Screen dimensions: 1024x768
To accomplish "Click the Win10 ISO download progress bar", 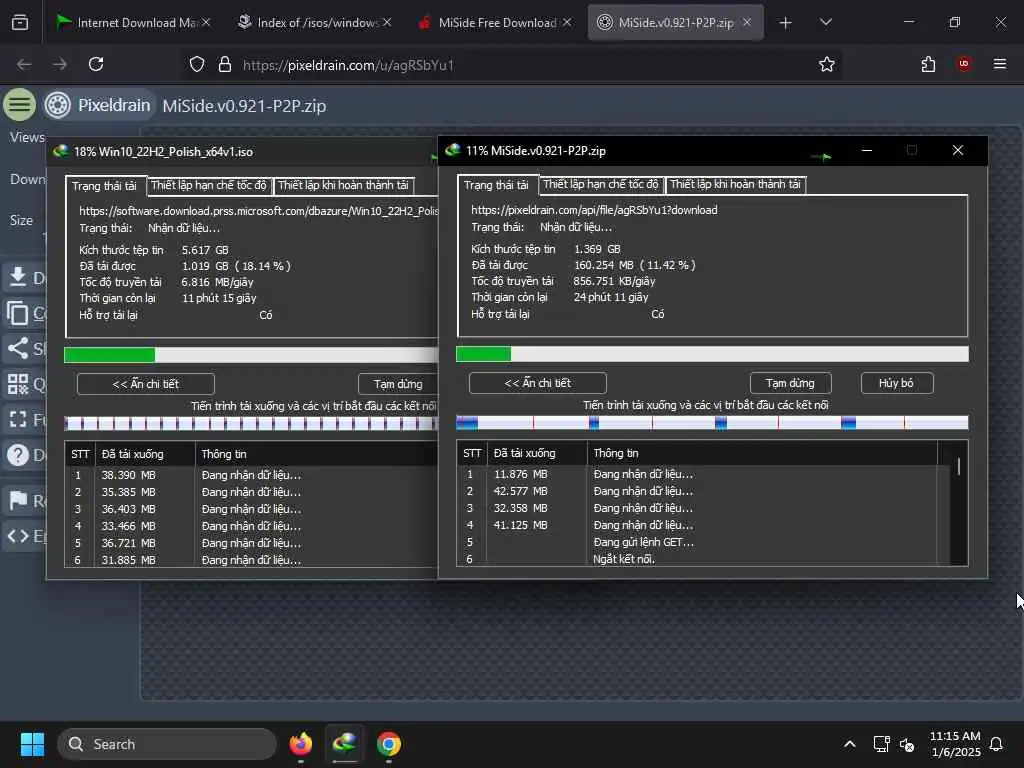I will point(251,355).
